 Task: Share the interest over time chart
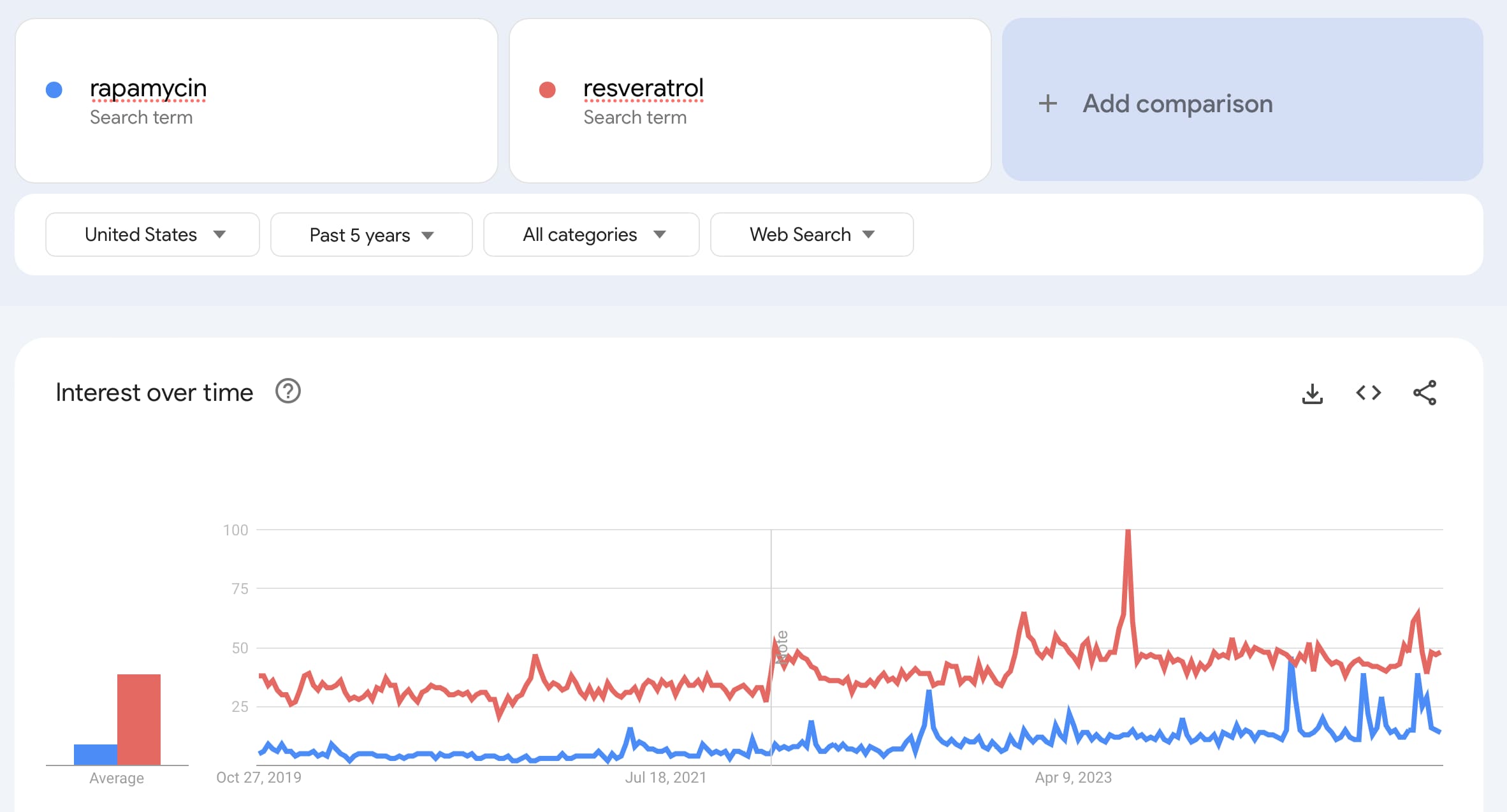[1425, 393]
